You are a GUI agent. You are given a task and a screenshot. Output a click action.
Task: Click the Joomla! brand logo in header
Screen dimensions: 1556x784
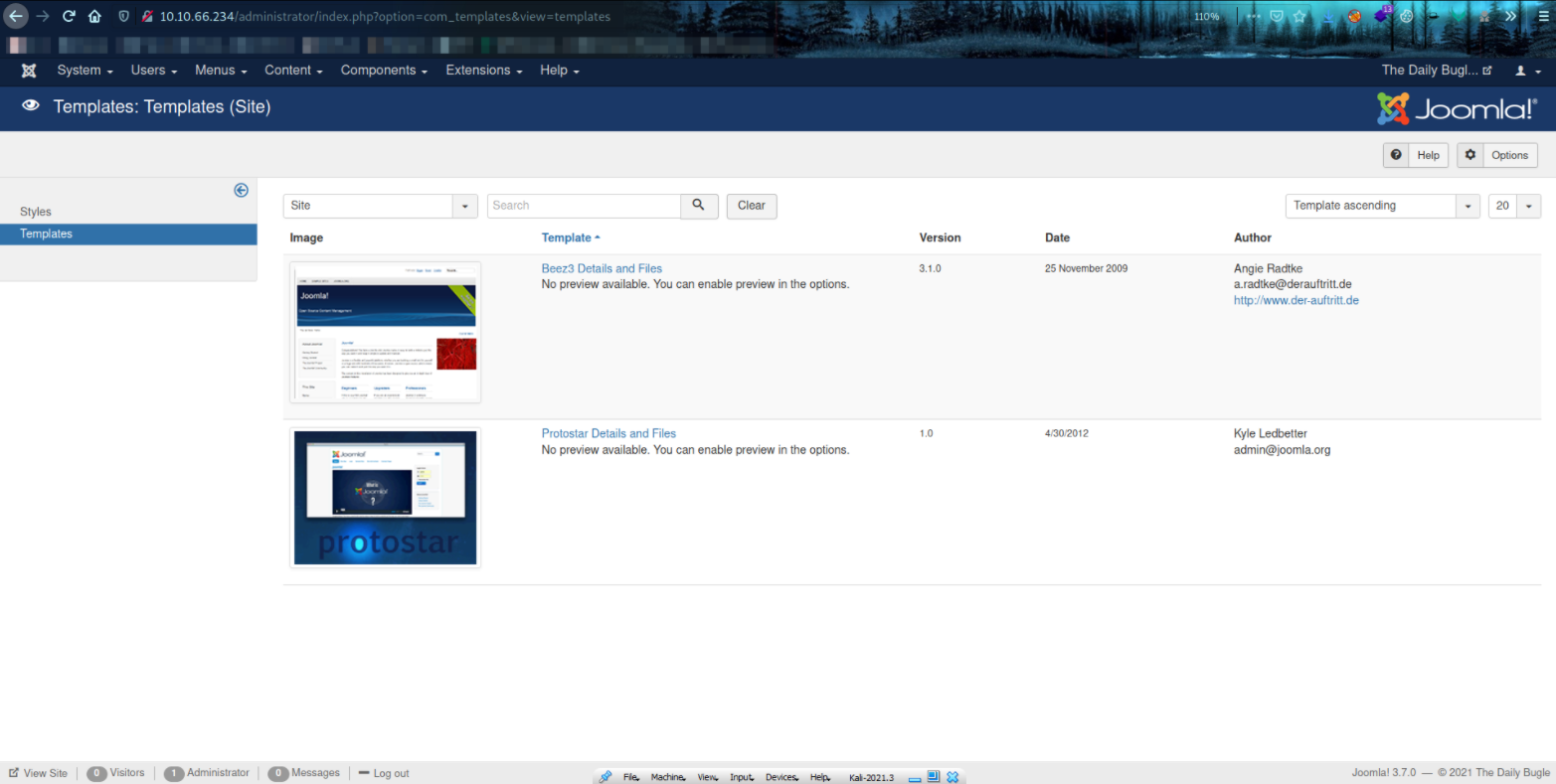click(x=1457, y=108)
